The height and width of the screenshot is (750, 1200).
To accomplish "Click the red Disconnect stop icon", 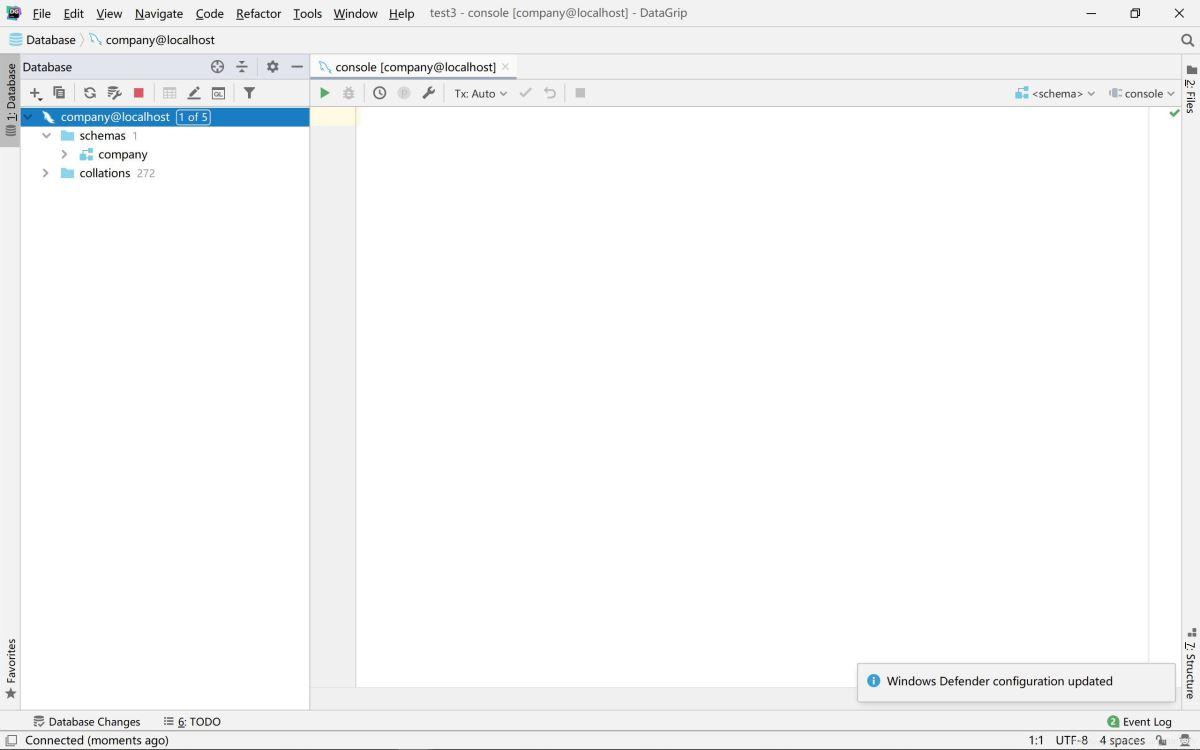I will [x=139, y=93].
